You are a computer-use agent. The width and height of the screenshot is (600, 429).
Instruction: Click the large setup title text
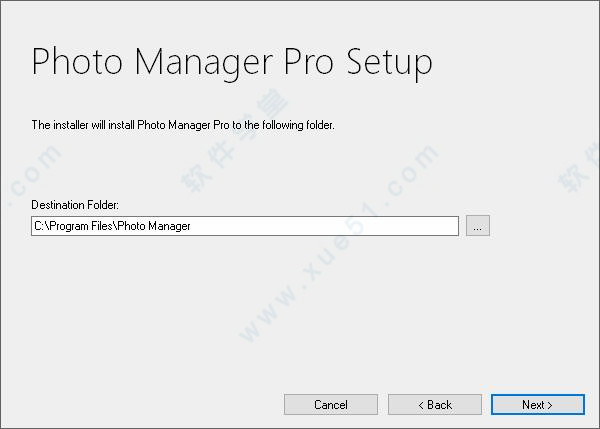[x=232, y=62]
